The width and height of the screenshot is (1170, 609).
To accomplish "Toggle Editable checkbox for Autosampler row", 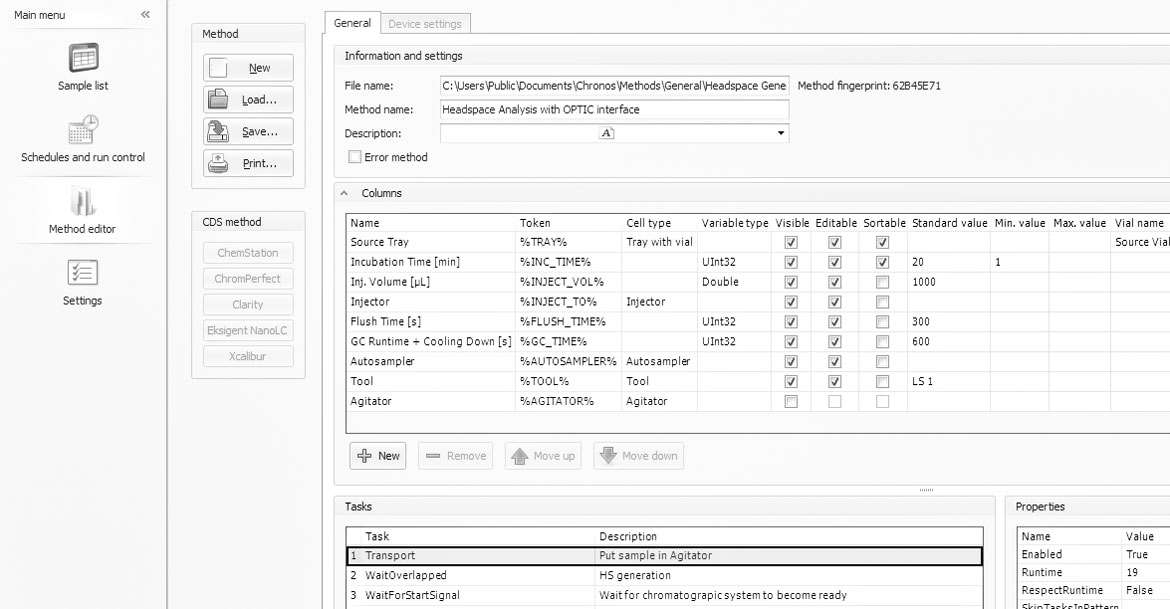I will [834, 361].
